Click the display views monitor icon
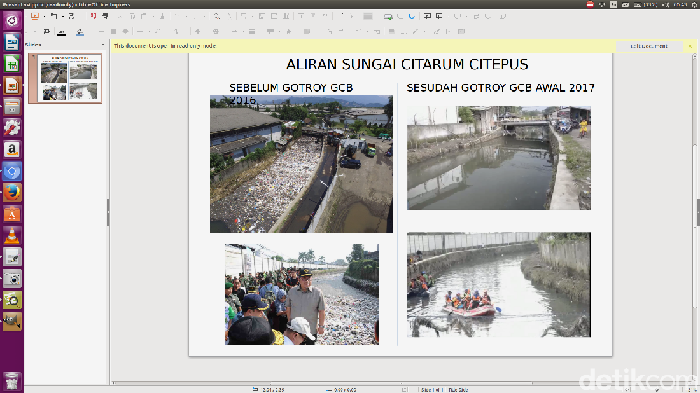 coord(388,17)
